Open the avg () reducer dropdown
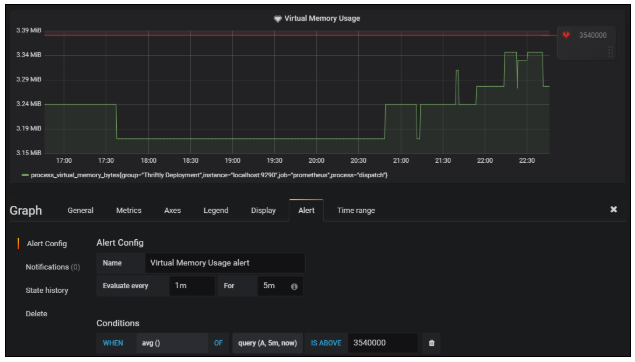 (172, 343)
